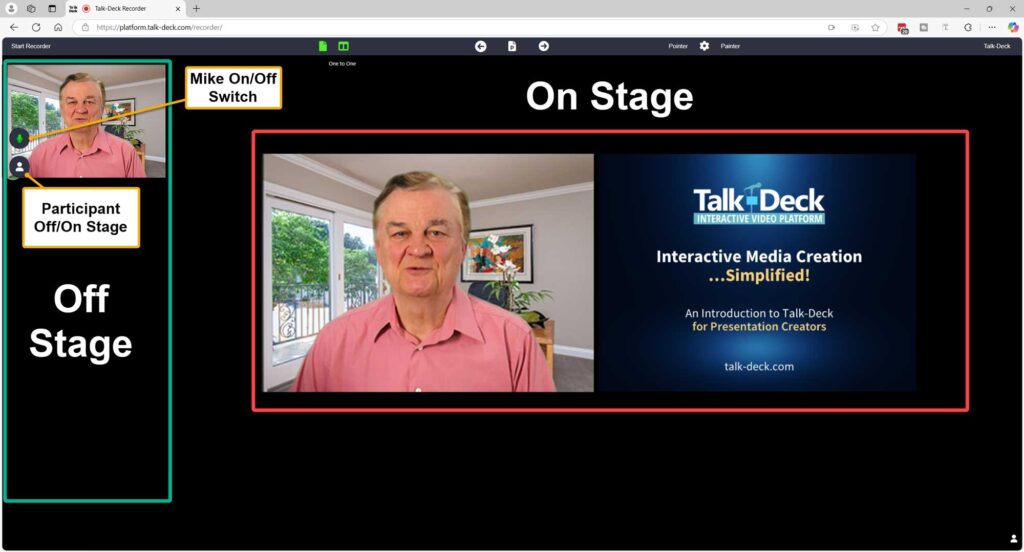
Task: Click the Talk-Deck intro slide on stage
Action: coord(758,273)
